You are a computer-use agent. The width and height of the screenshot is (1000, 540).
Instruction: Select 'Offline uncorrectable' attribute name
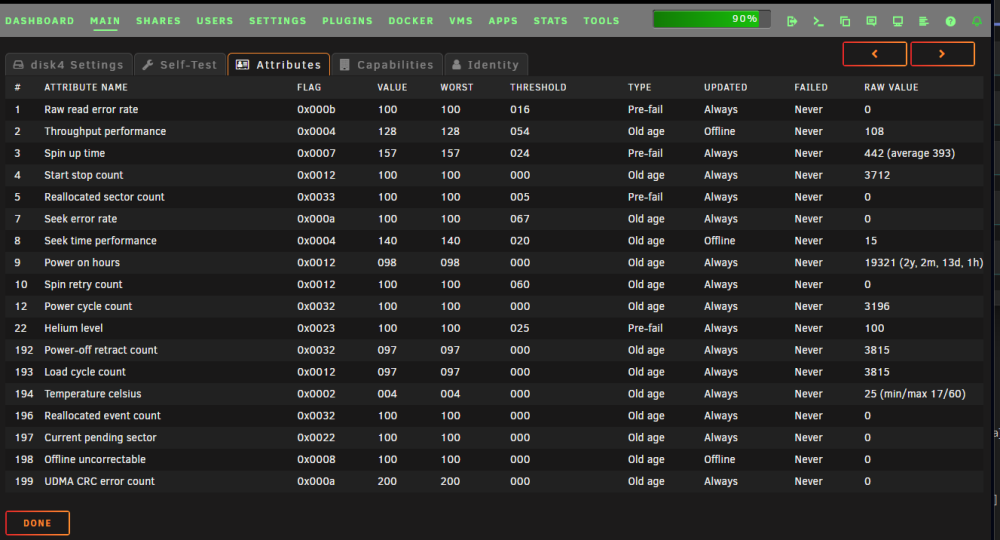[x=95, y=460]
